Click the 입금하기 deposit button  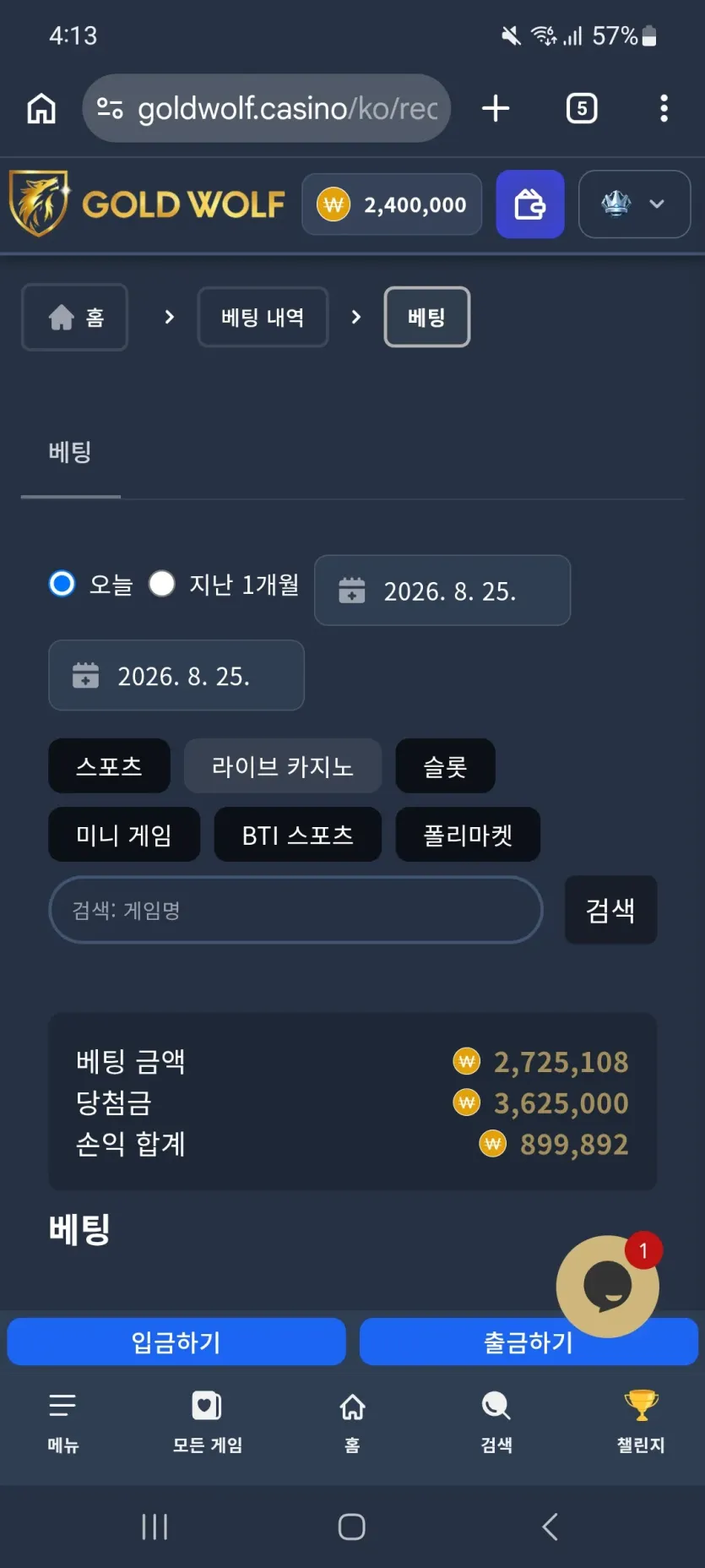tap(176, 1342)
